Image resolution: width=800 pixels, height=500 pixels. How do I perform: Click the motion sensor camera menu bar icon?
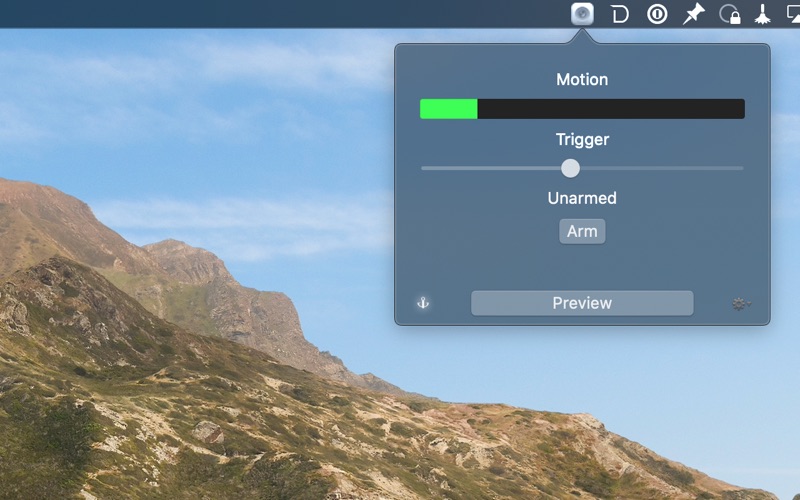pyautogui.click(x=582, y=14)
